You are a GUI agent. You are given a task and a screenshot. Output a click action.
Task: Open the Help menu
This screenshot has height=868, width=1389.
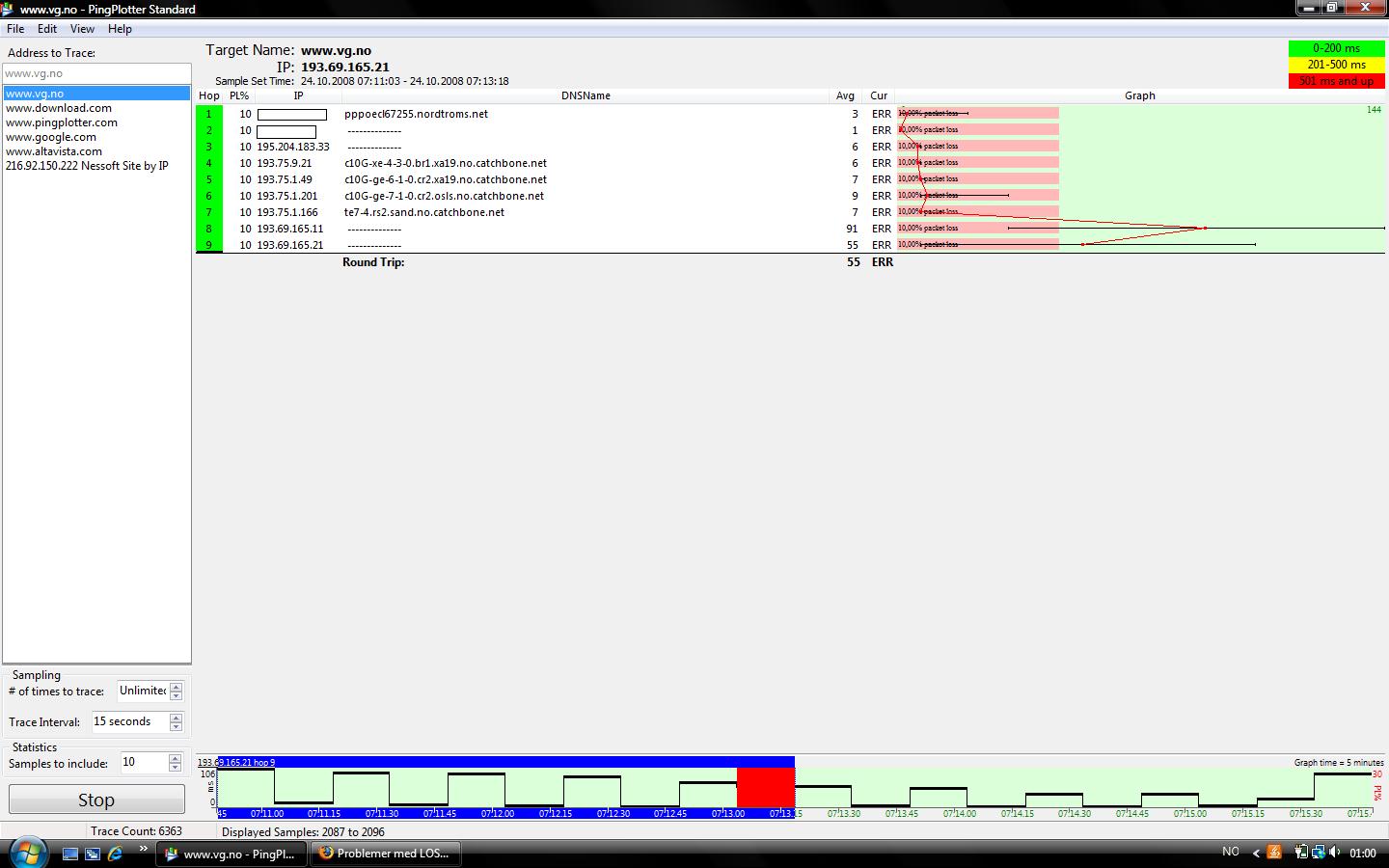click(x=120, y=29)
